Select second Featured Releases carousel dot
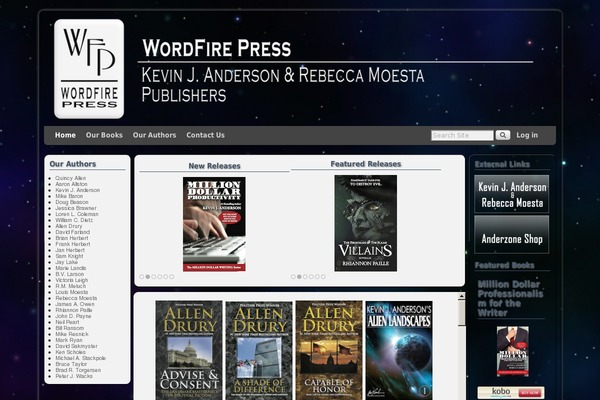600x400 pixels. [299, 276]
